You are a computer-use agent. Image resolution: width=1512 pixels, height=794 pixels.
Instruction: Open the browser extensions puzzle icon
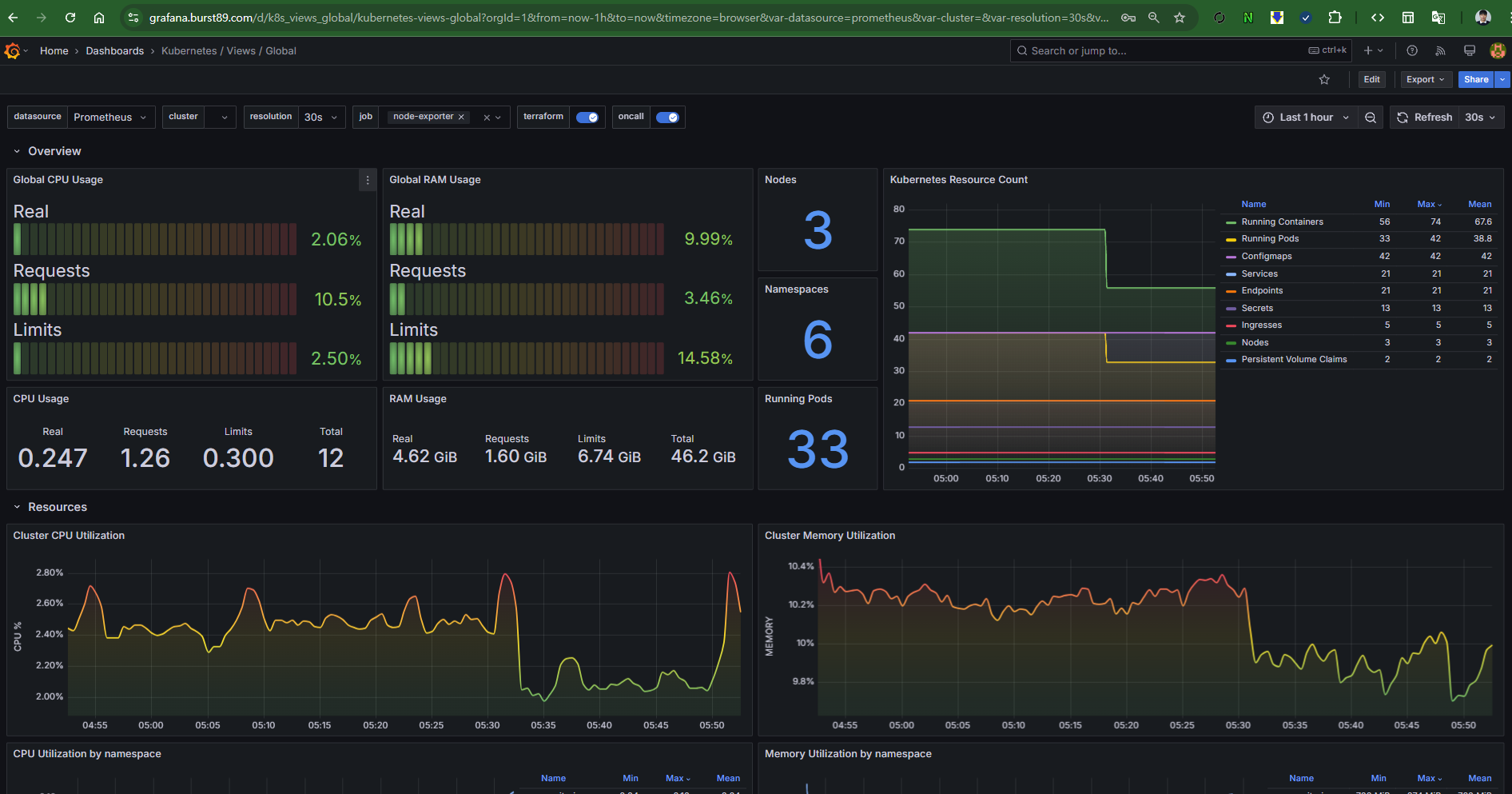click(1335, 18)
